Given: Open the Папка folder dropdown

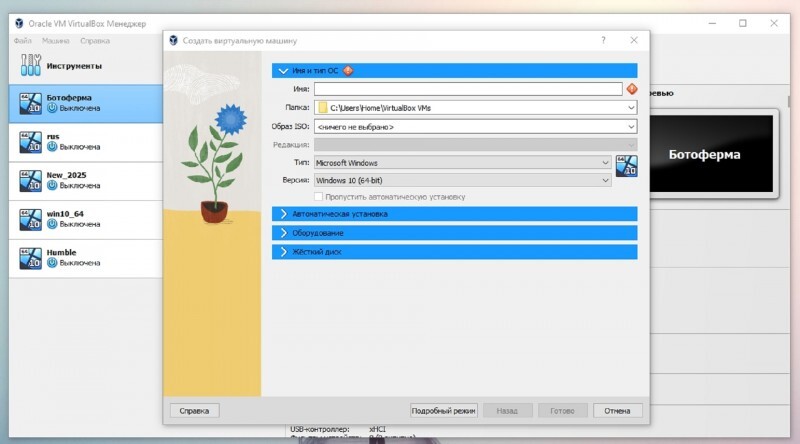Looking at the screenshot, I should (x=631, y=108).
